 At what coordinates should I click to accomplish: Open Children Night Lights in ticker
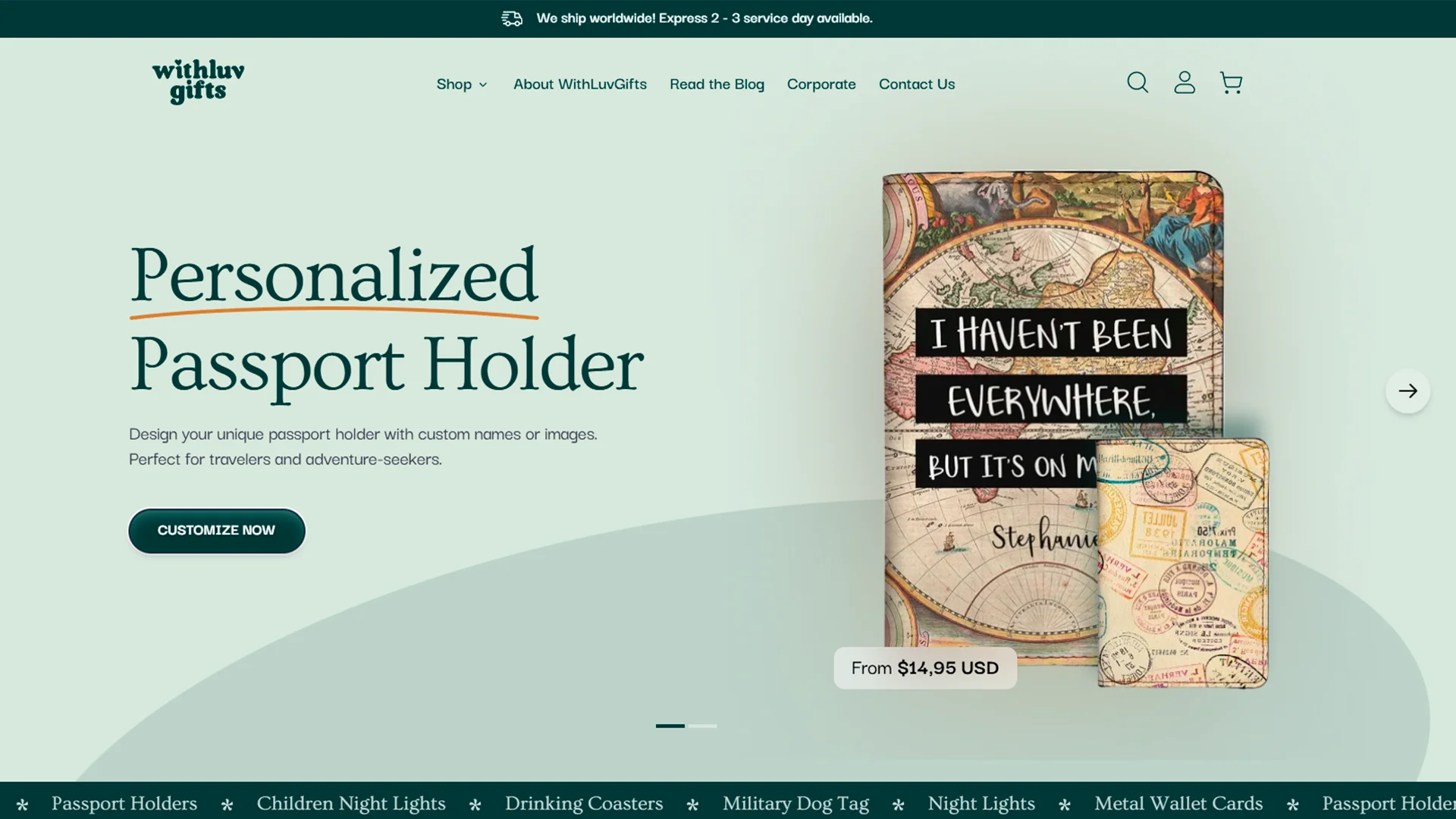pyautogui.click(x=351, y=803)
